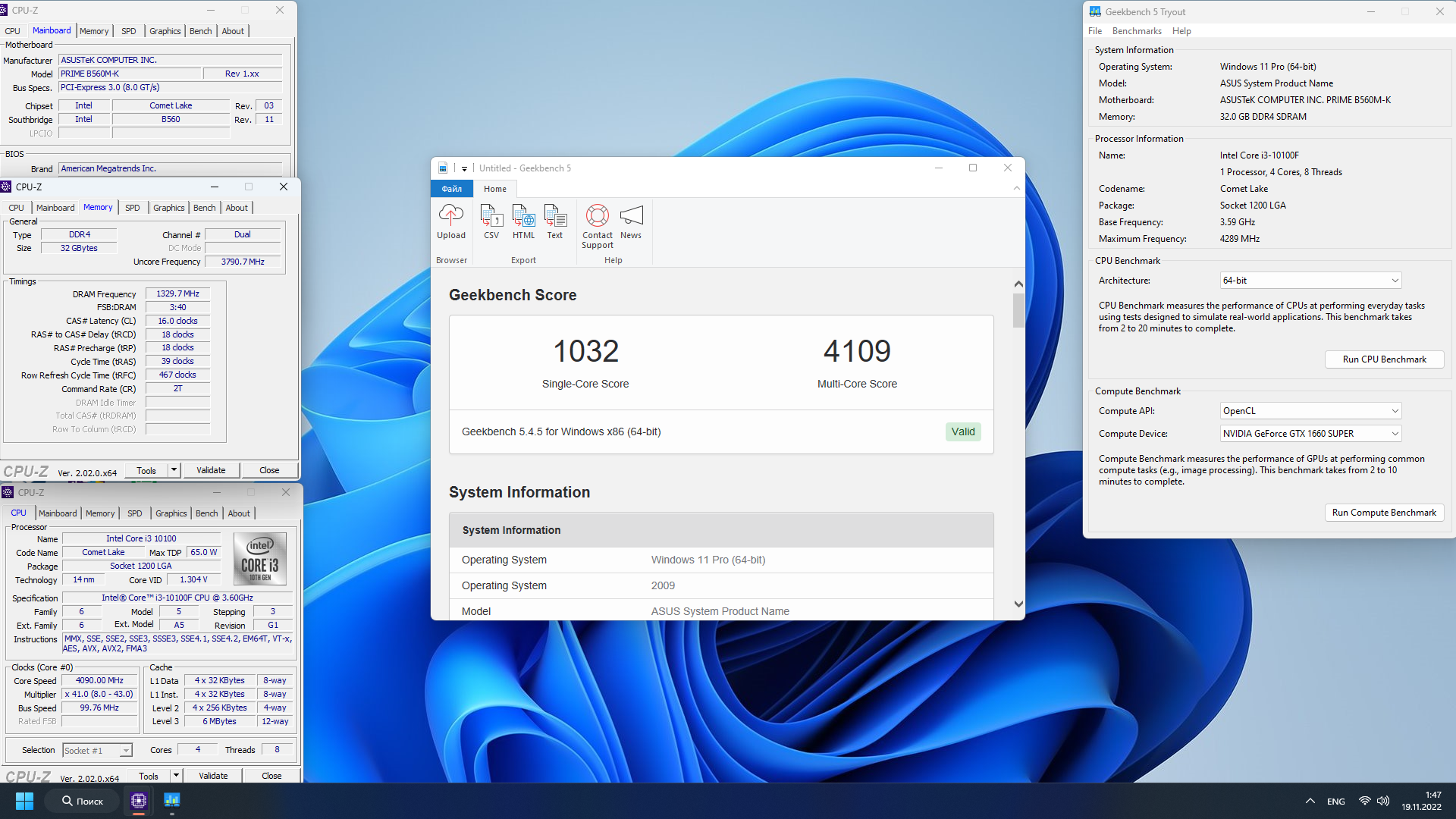Click the taskbar search box Поиск
Viewport: 1456px width, 819px height.
coord(82,801)
